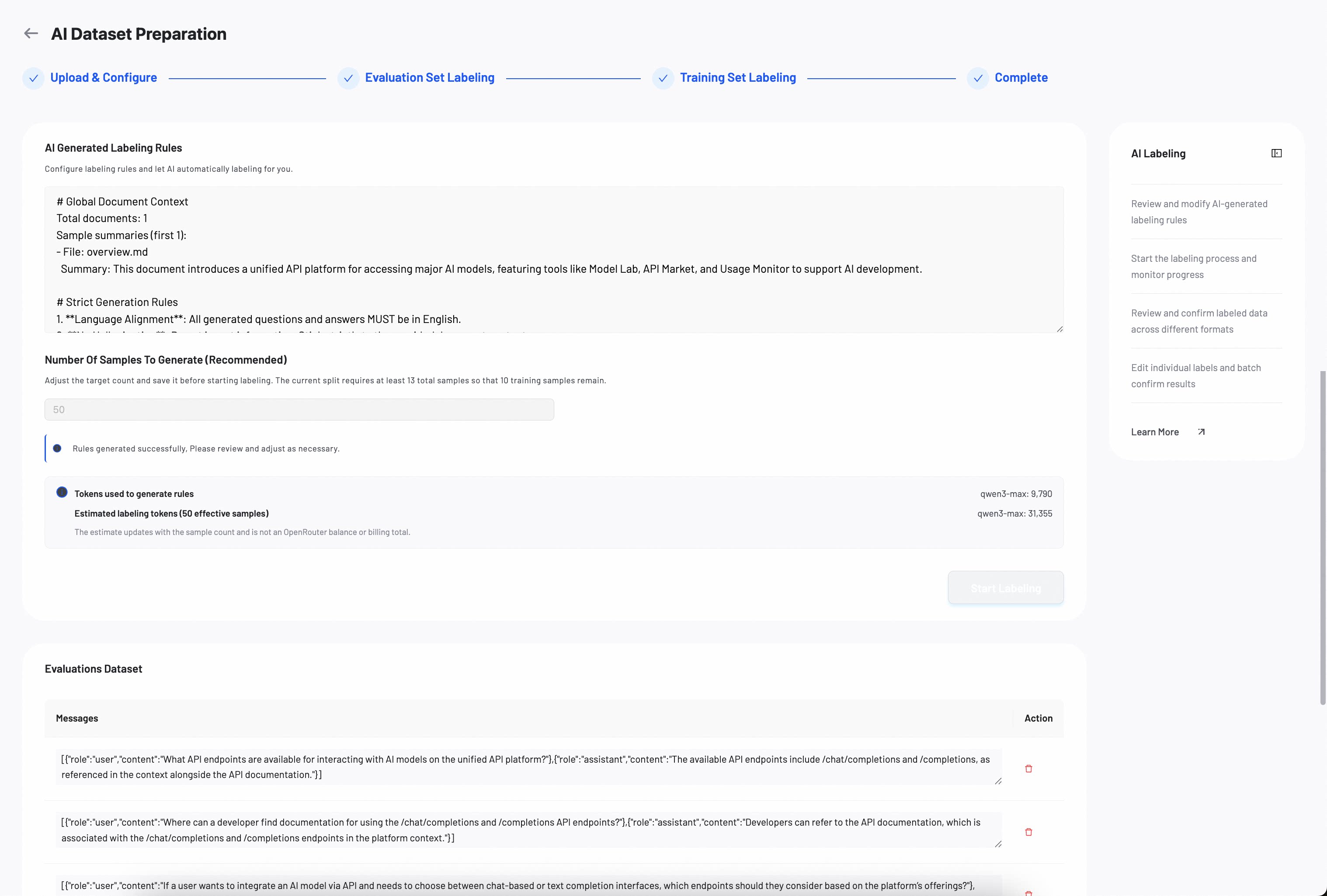Click the Training Set Labeling step checkmark icon
Screen dimensions: 1327x896
coord(663,78)
